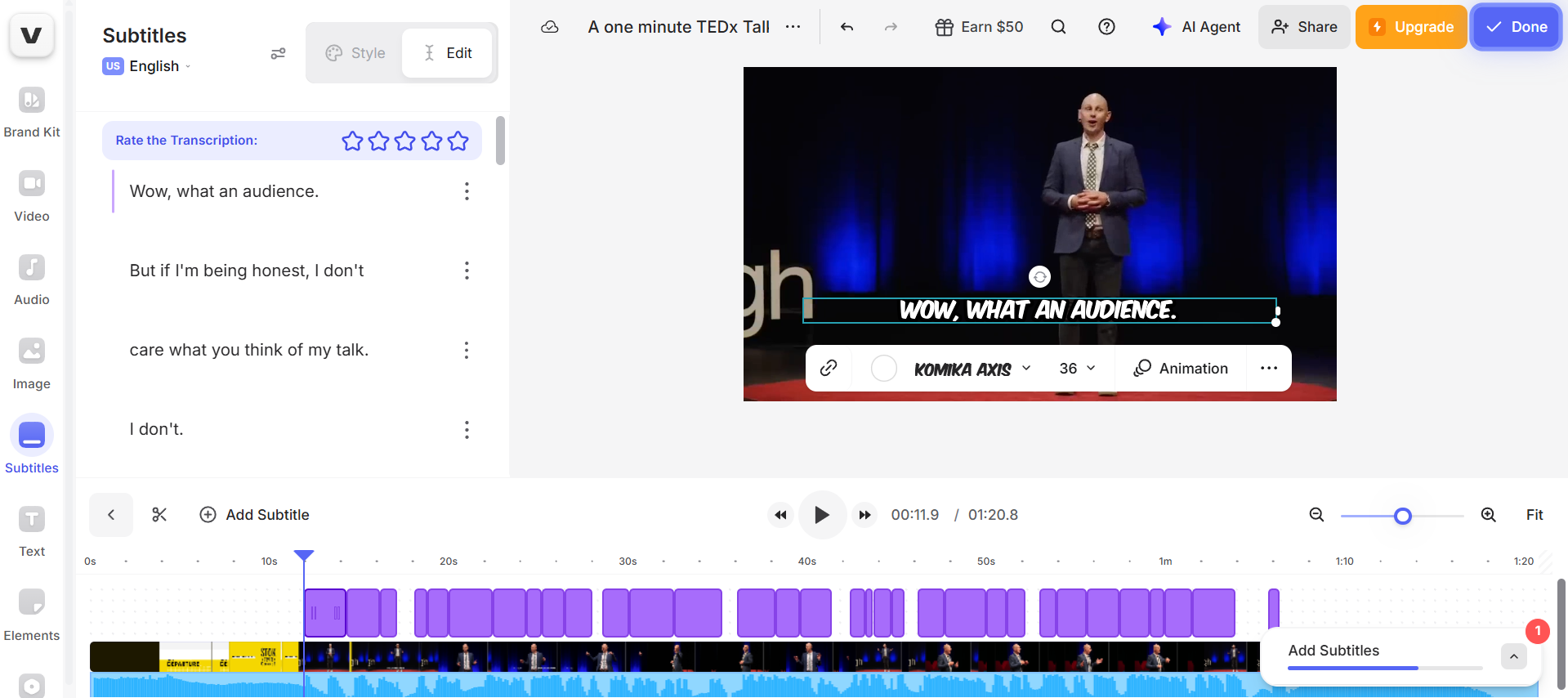Open the font size 36 dropdown

point(1077,369)
